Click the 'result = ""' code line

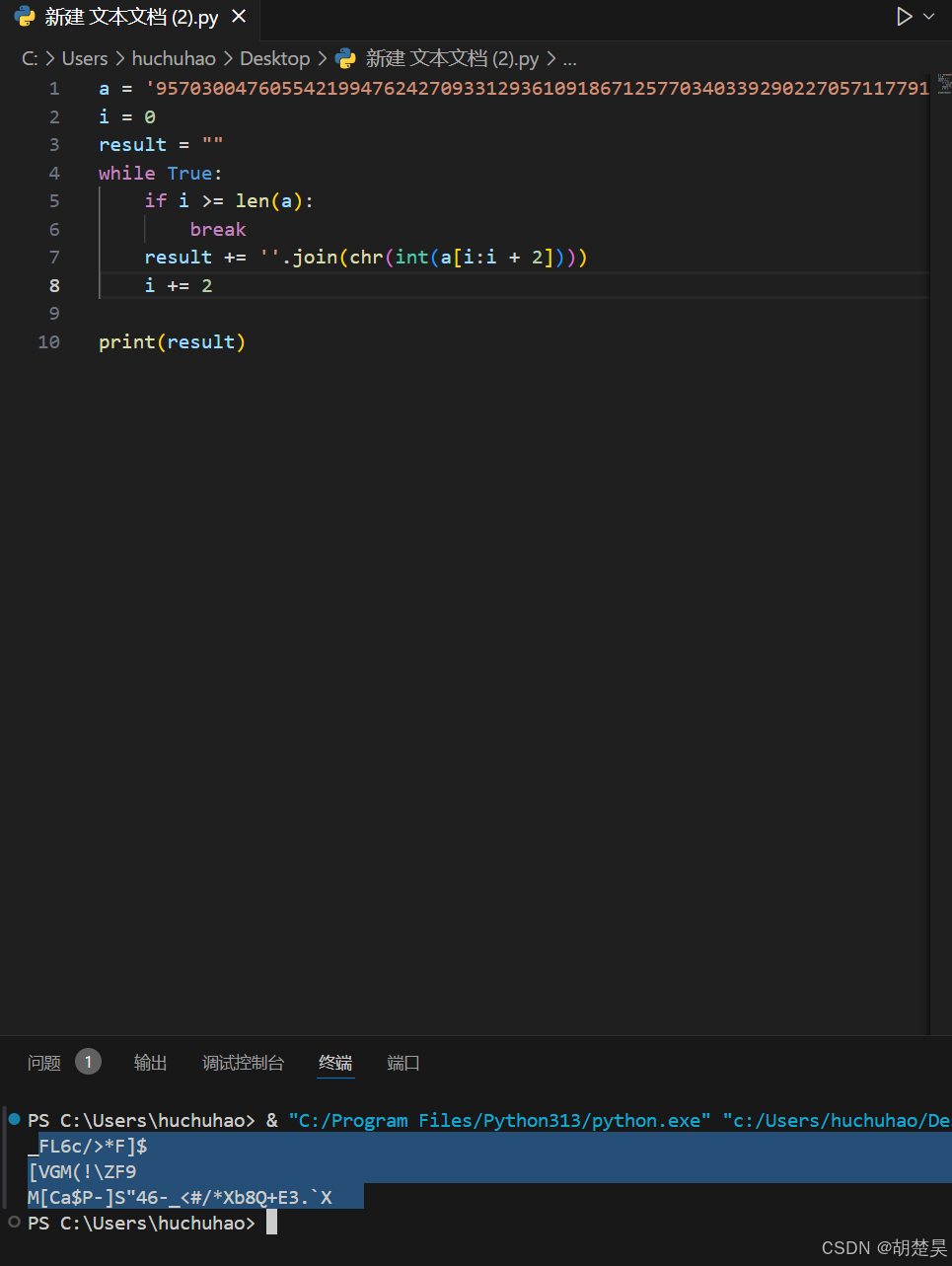(161, 145)
